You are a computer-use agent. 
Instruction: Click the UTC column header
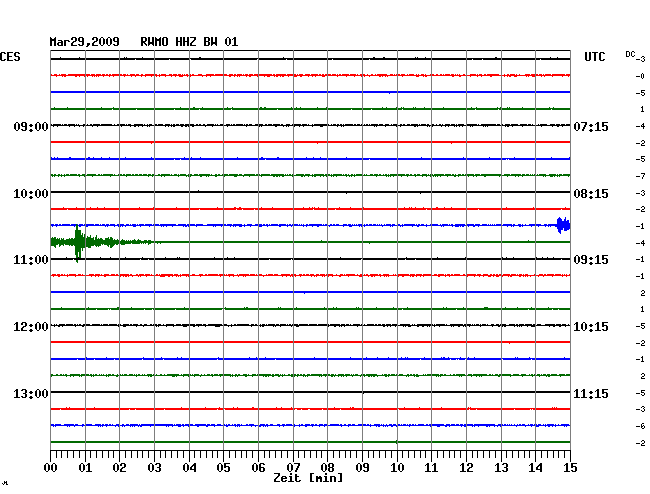(595, 57)
